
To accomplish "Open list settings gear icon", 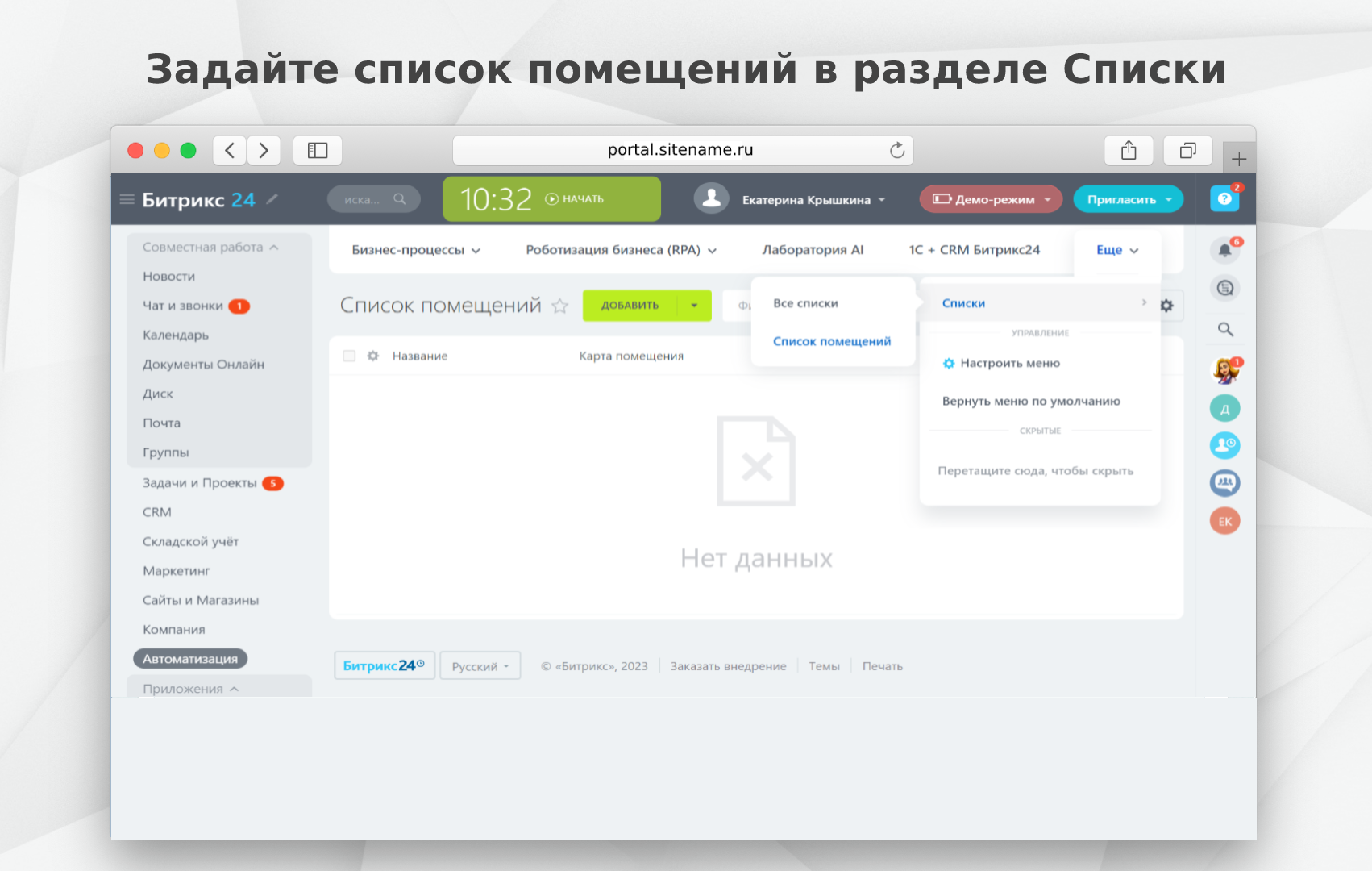I will coord(1166,306).
